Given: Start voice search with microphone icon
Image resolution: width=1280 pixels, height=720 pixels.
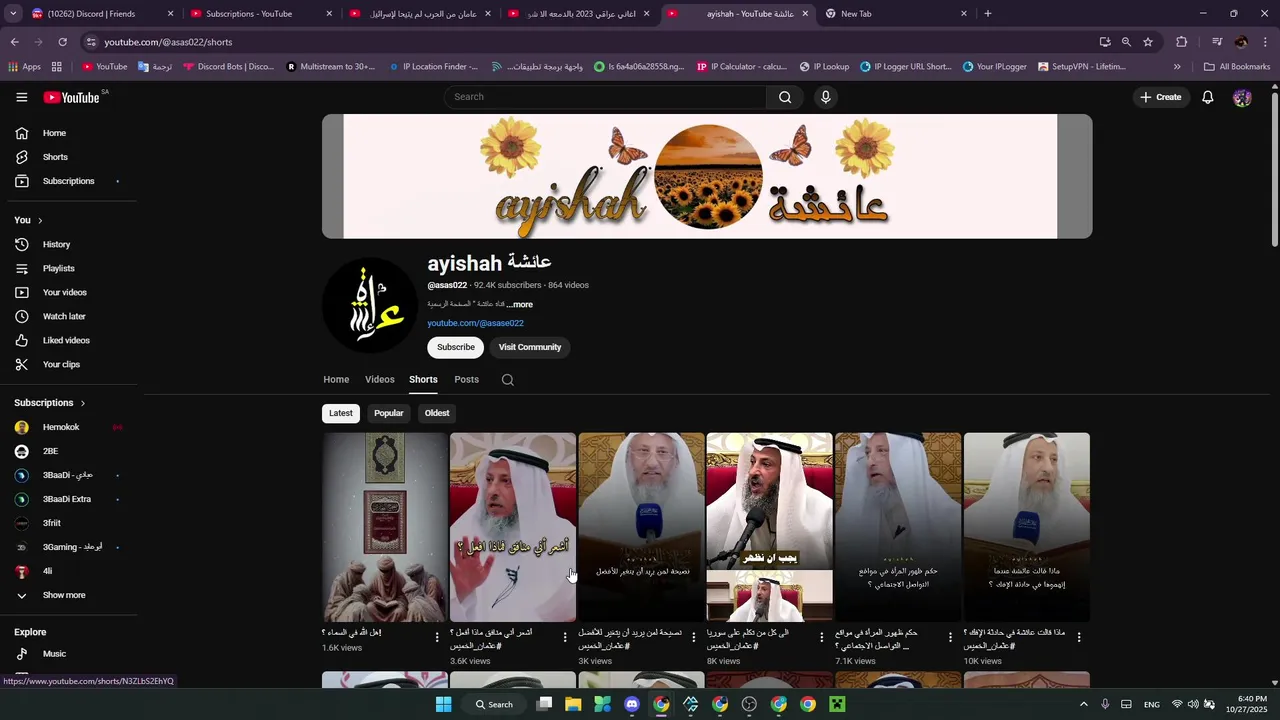Looking at the screenshot, I should pos(825,97).
